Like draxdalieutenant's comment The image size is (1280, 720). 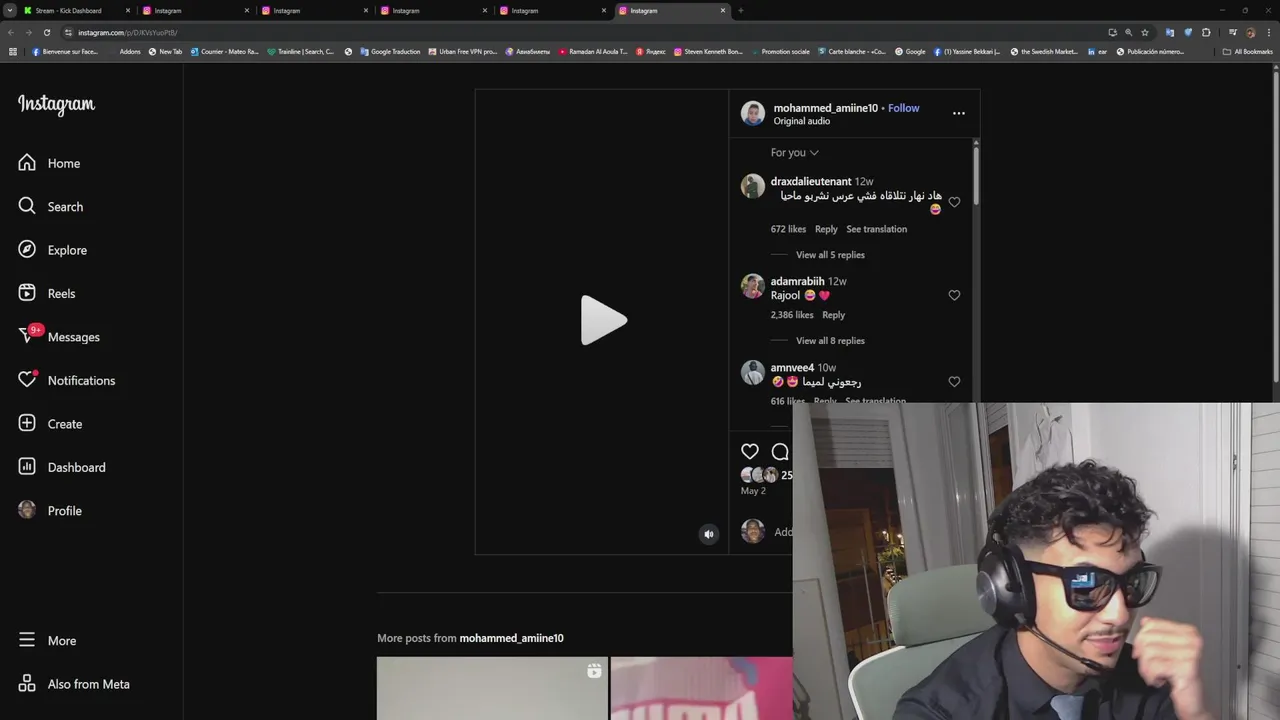954,202
